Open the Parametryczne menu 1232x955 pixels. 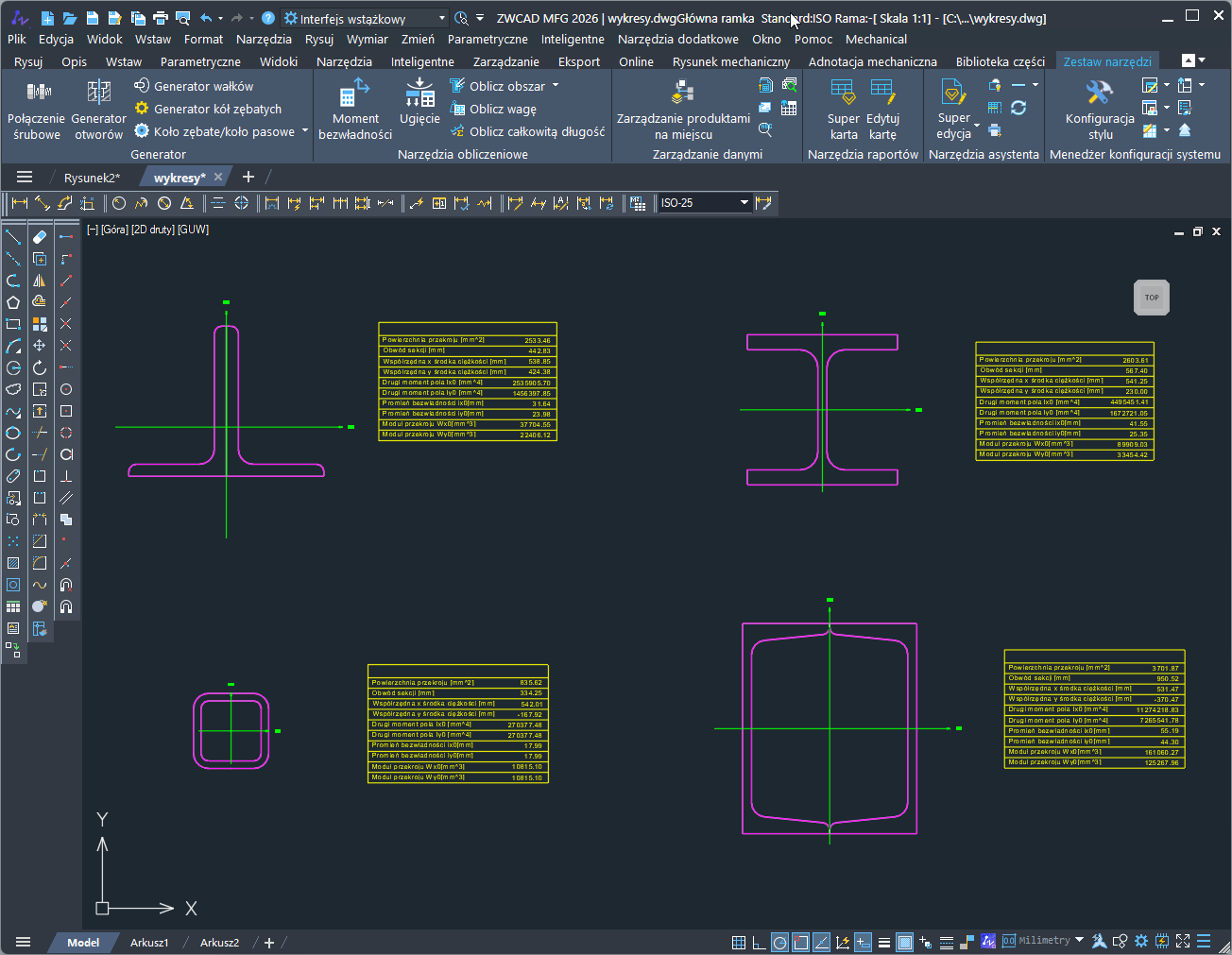click(x=488, y=39)
